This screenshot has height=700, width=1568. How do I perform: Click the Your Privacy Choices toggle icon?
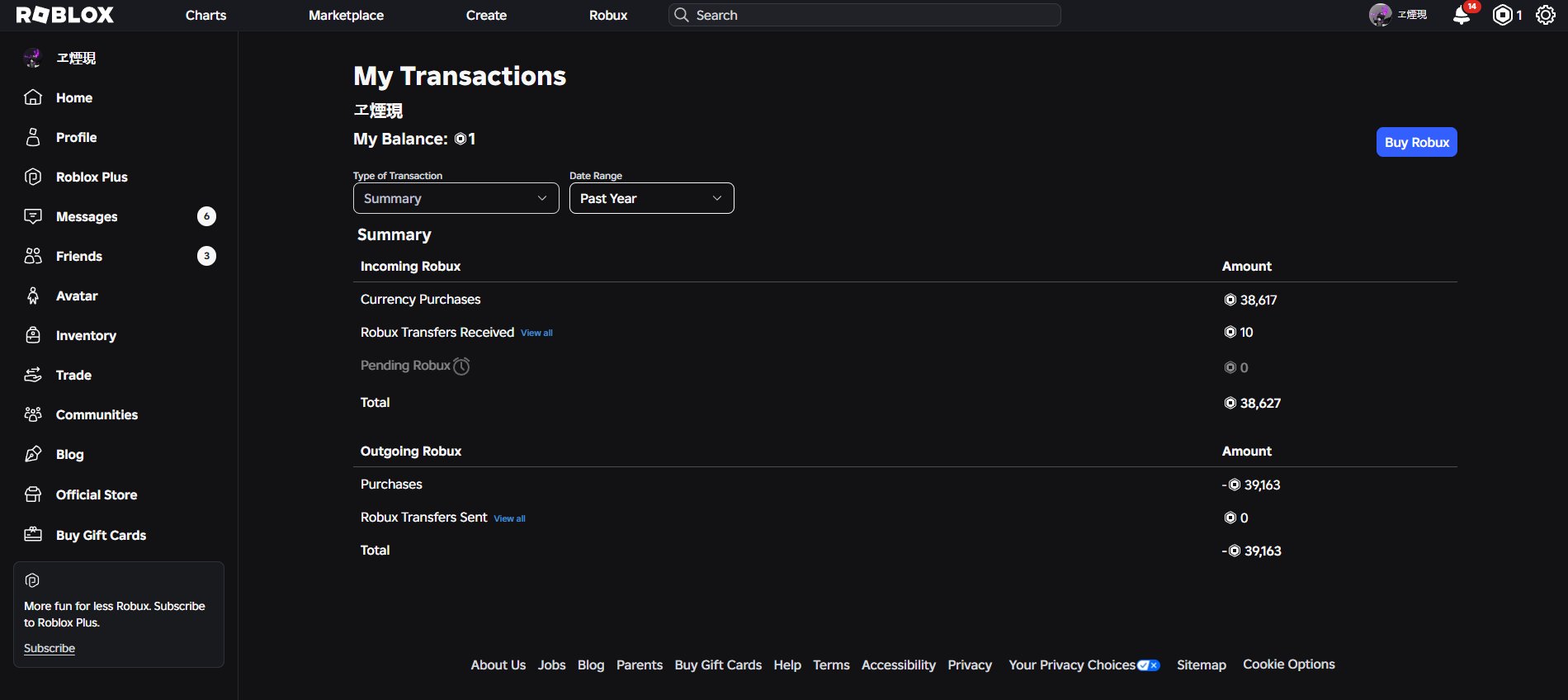click(x=1149, y=665)
